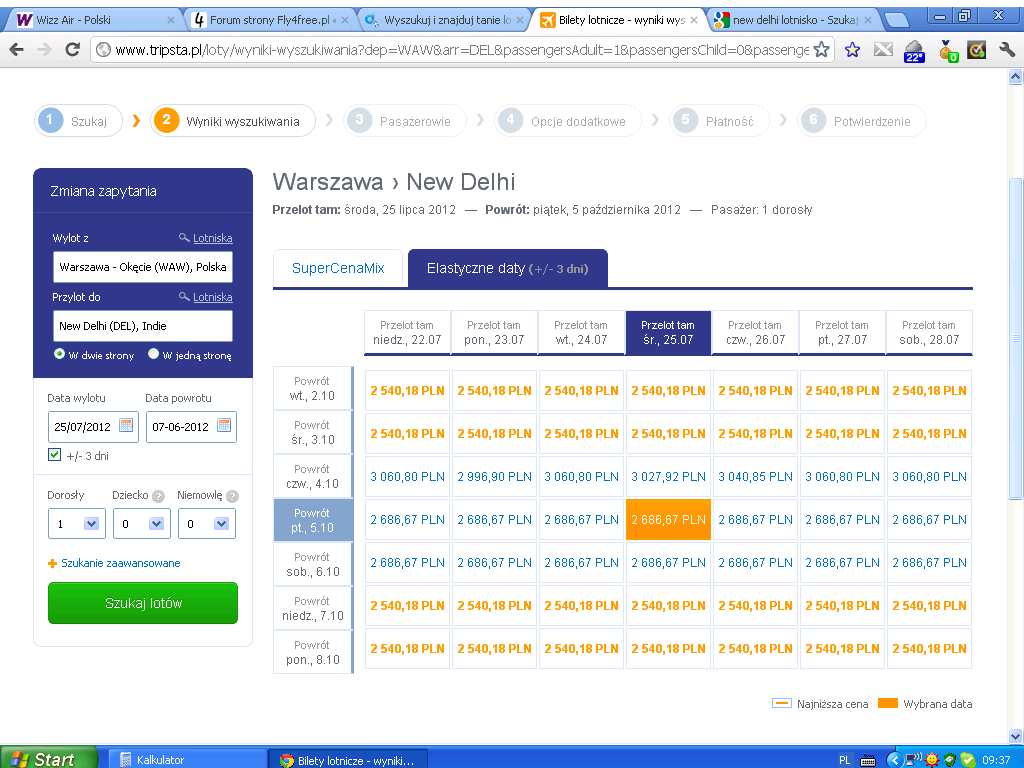Select the orange highlighted 2 686,67 PLN cell
This screenshot has height=768, width=1024.
tap(668, 520)
